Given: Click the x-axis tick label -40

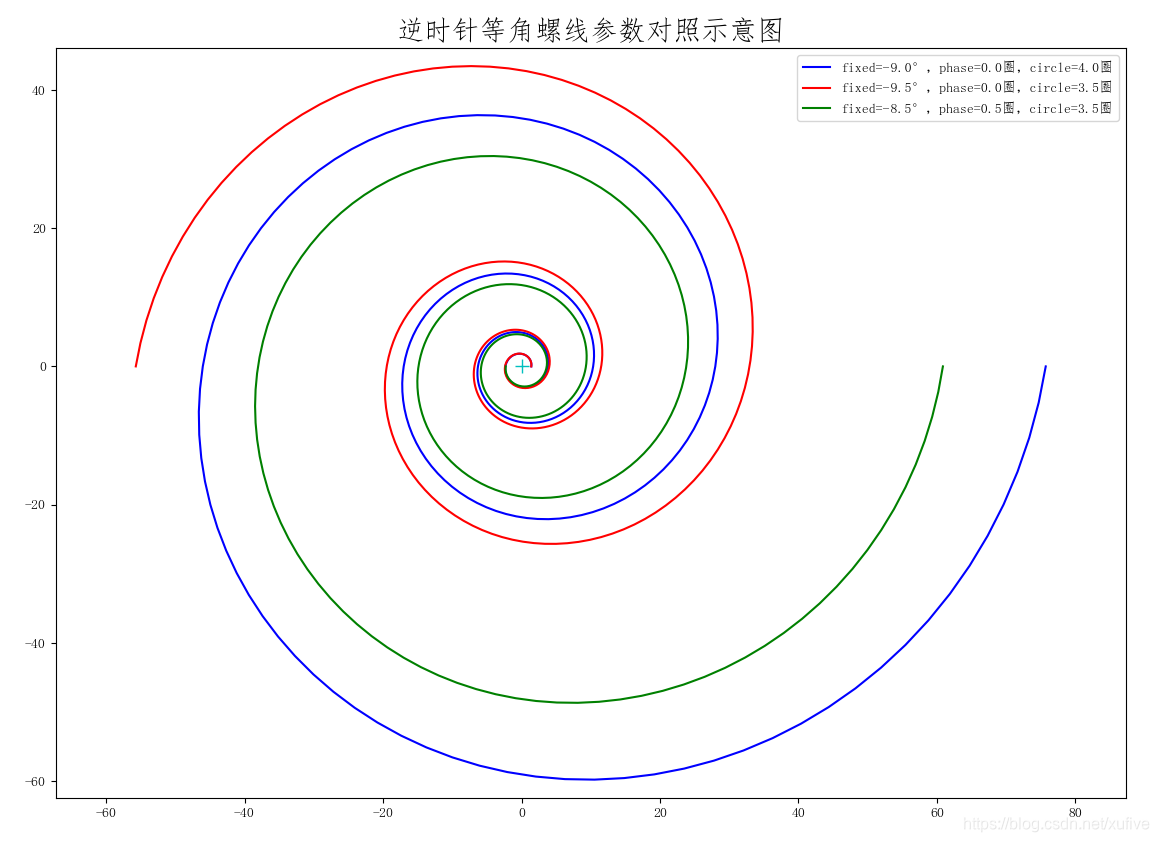Looking at the screenshot, I should click(x=244, y=813).
